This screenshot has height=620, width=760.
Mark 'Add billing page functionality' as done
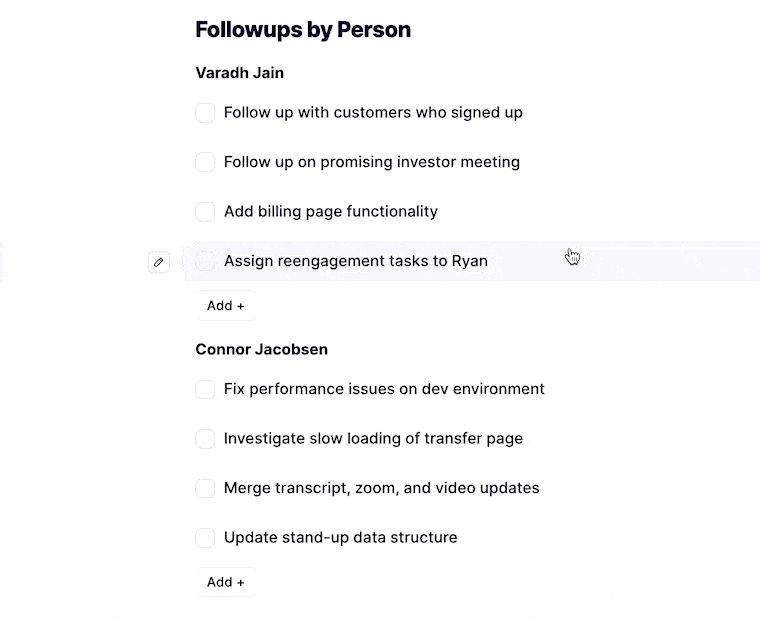click(x=205, y=212)
